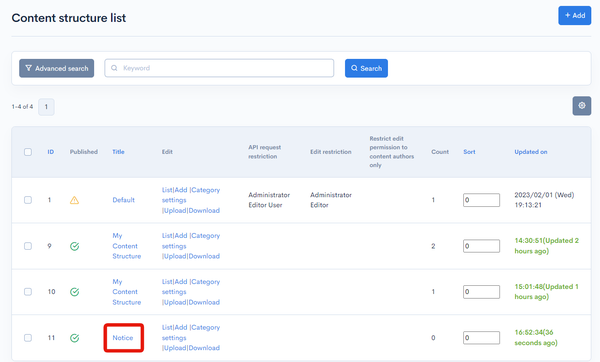This screenshot has width=600, height=362.
Task: Click List link for ID 10 row
Action: pyautogui.click(x=167, y=282)
